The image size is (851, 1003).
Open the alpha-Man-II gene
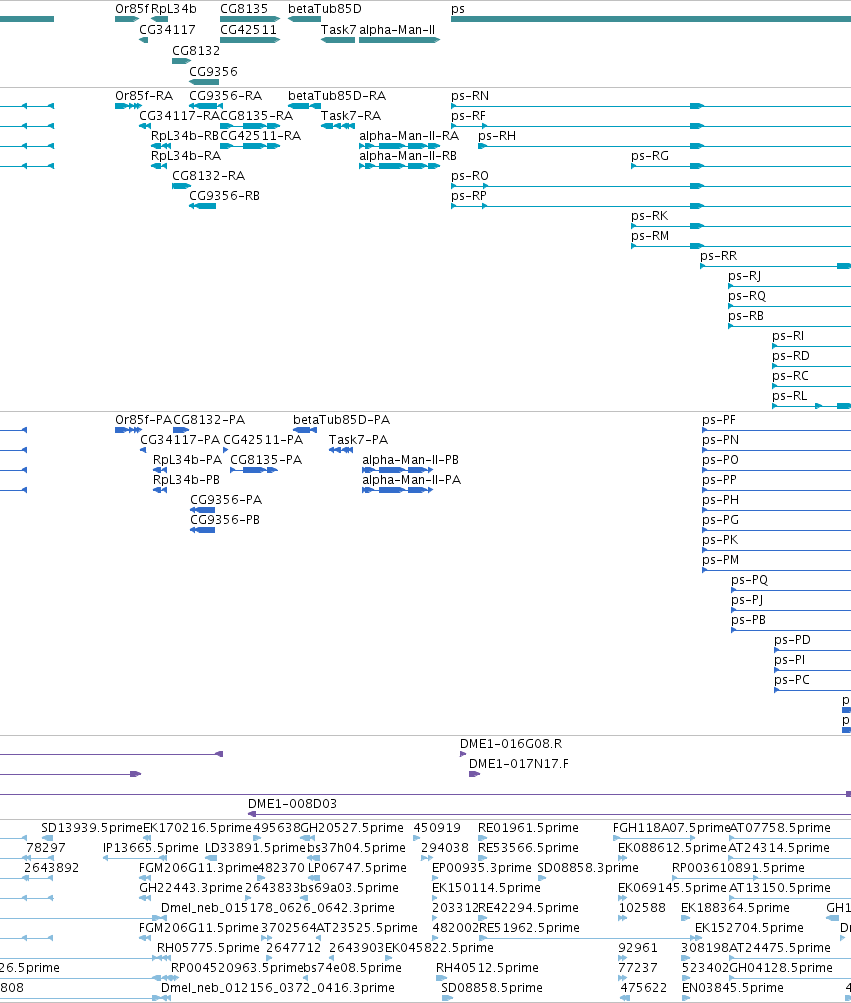point(399,40)
